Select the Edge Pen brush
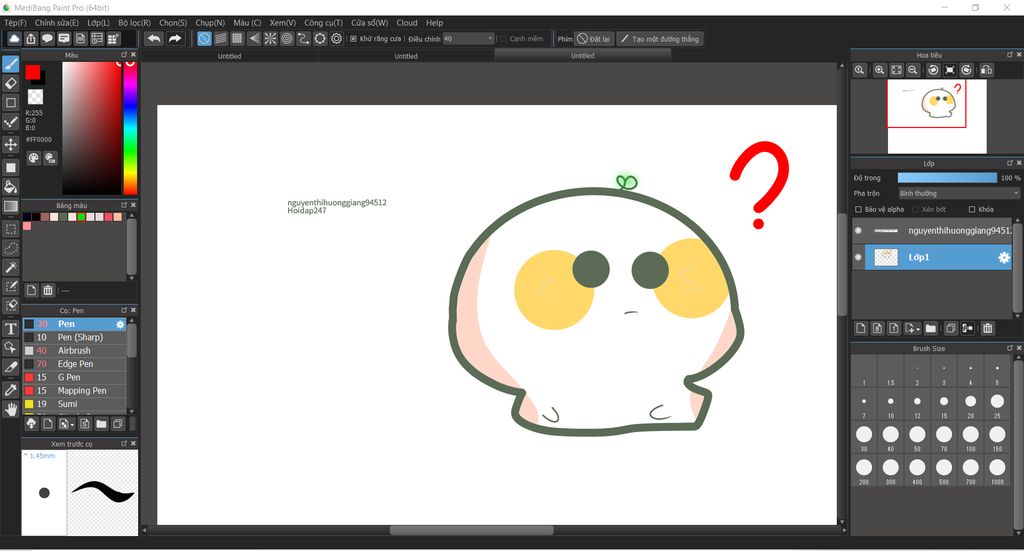This screenshot has height=551, width=1024. [74, 364]
